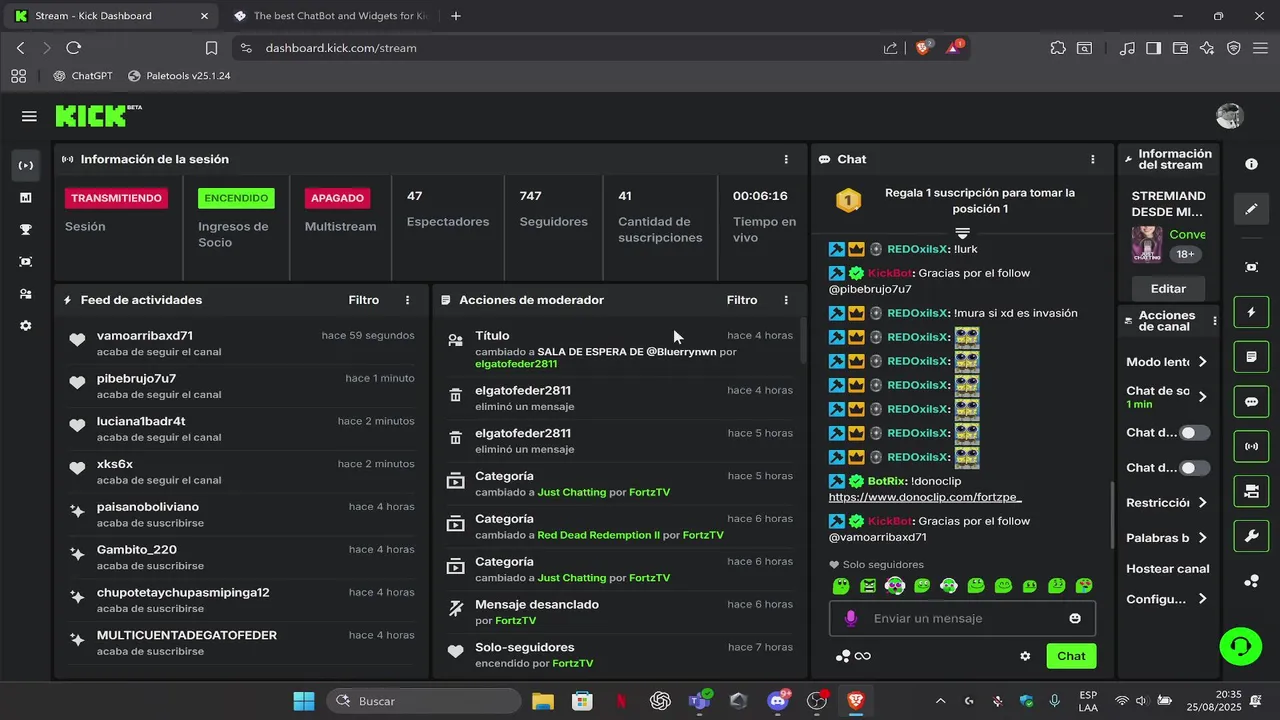Click the purple microphone icon in chat input
The height and width of the screenshot is (720, 1280).
pyautogui.click(x=851, y=618)
